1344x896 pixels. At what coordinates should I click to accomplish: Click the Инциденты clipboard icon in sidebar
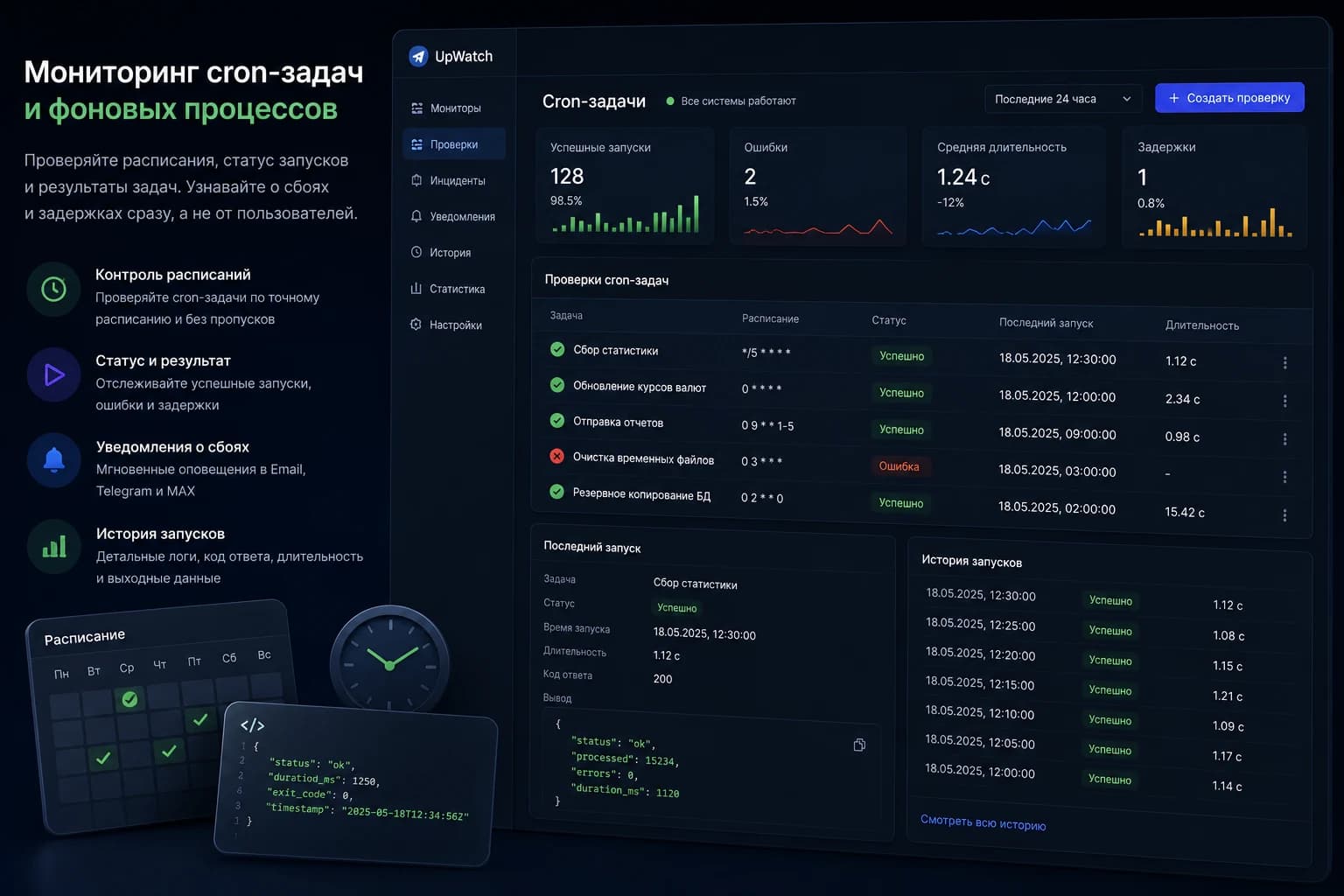click(416, 180)
